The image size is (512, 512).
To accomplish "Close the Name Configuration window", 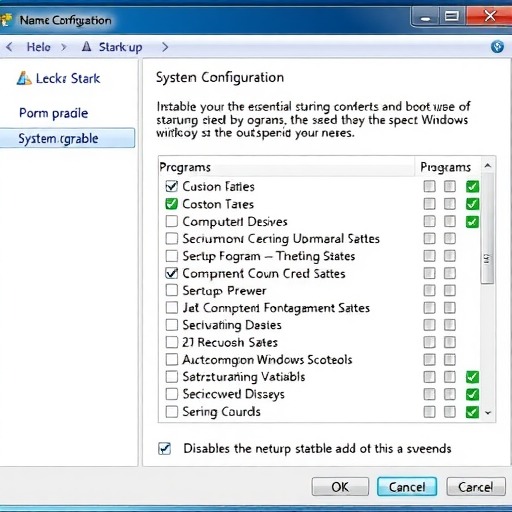I will point(489,16).
